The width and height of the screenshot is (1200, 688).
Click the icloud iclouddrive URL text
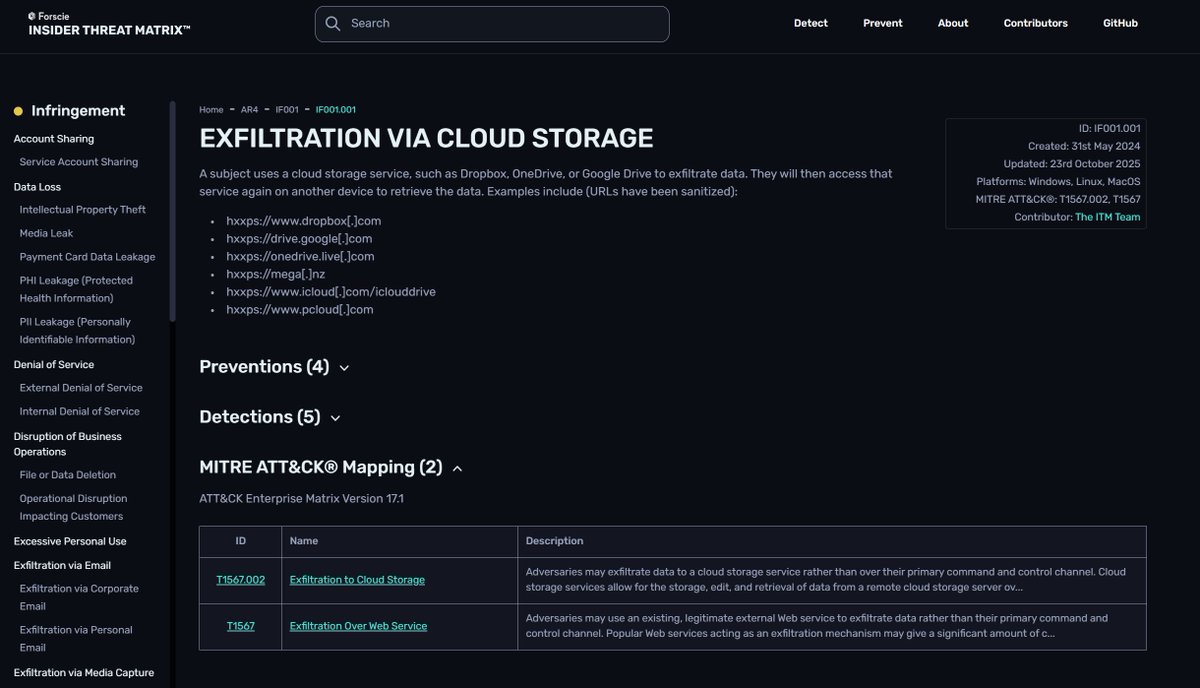point(331,292)
